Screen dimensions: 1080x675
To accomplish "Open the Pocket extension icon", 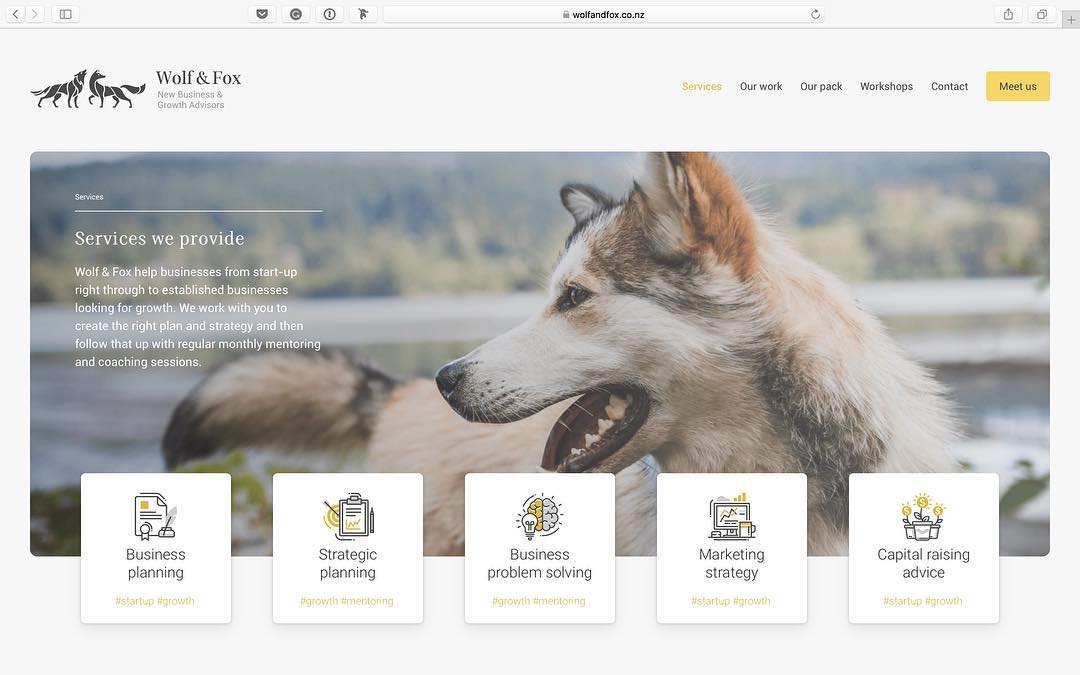I will pyautogui.click(x=262, y=14).
